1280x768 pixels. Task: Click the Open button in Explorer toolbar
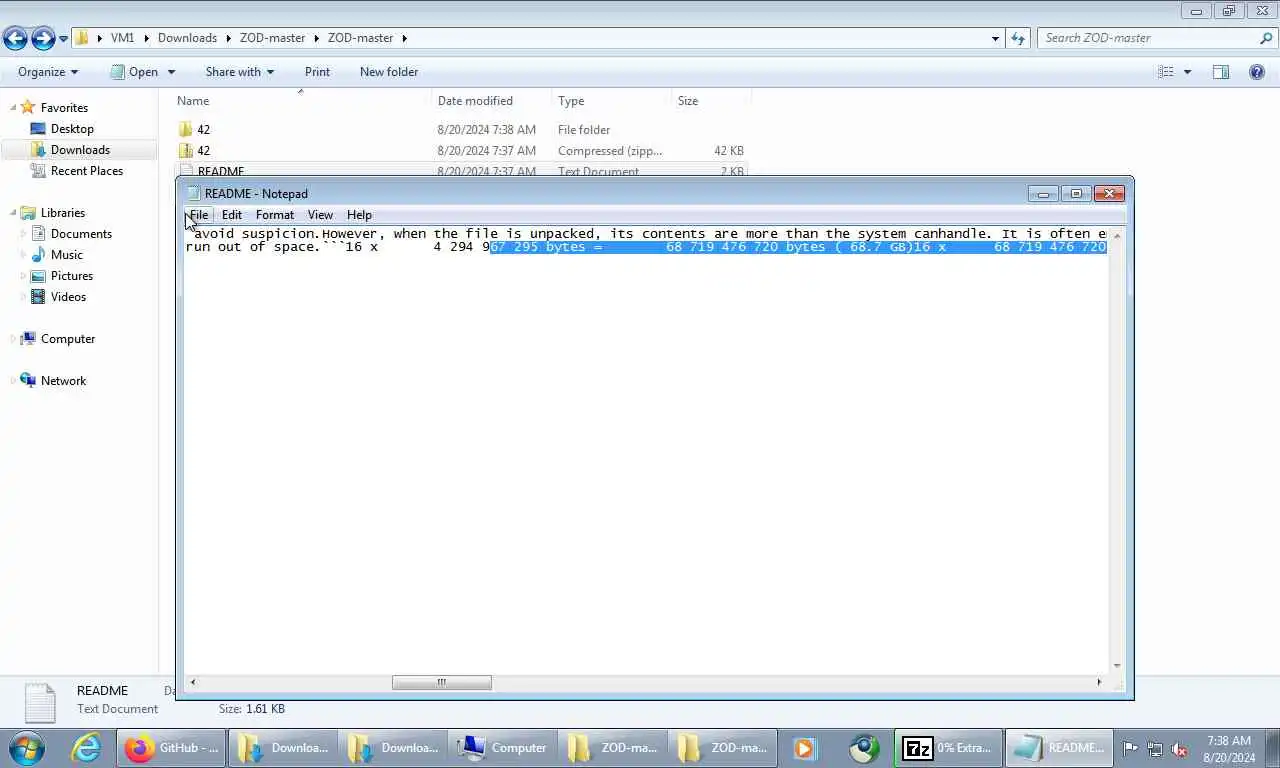[133, 72]
